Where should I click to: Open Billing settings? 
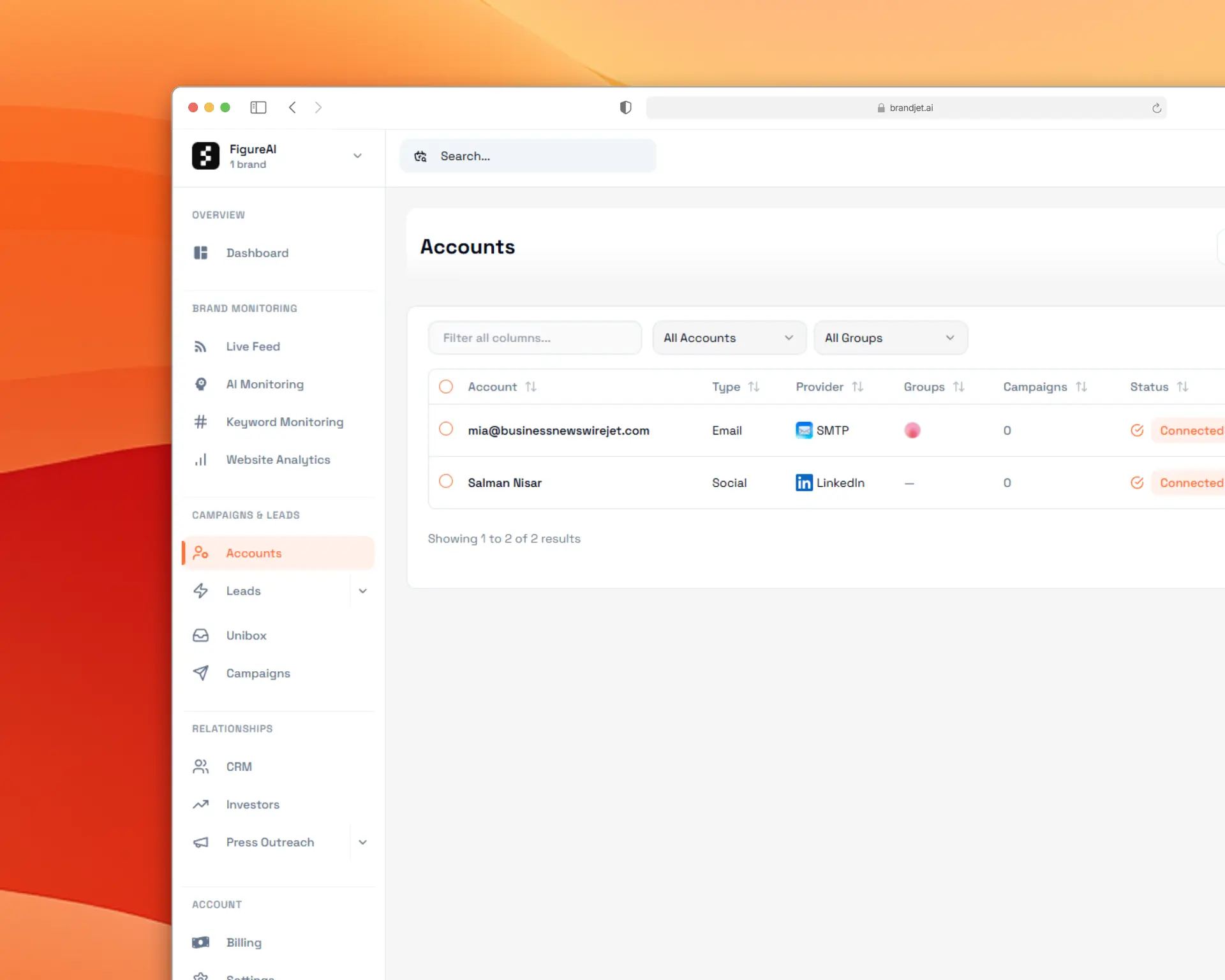[x=244, y=942]
